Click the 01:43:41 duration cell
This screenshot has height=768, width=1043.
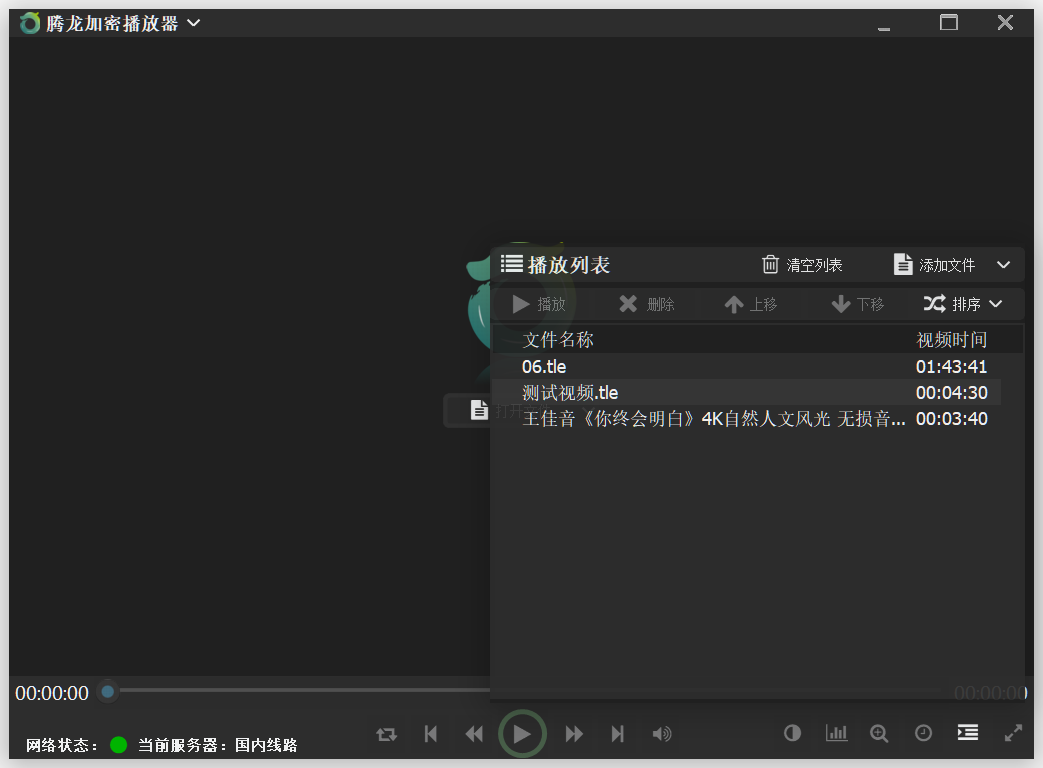(951, 366)
